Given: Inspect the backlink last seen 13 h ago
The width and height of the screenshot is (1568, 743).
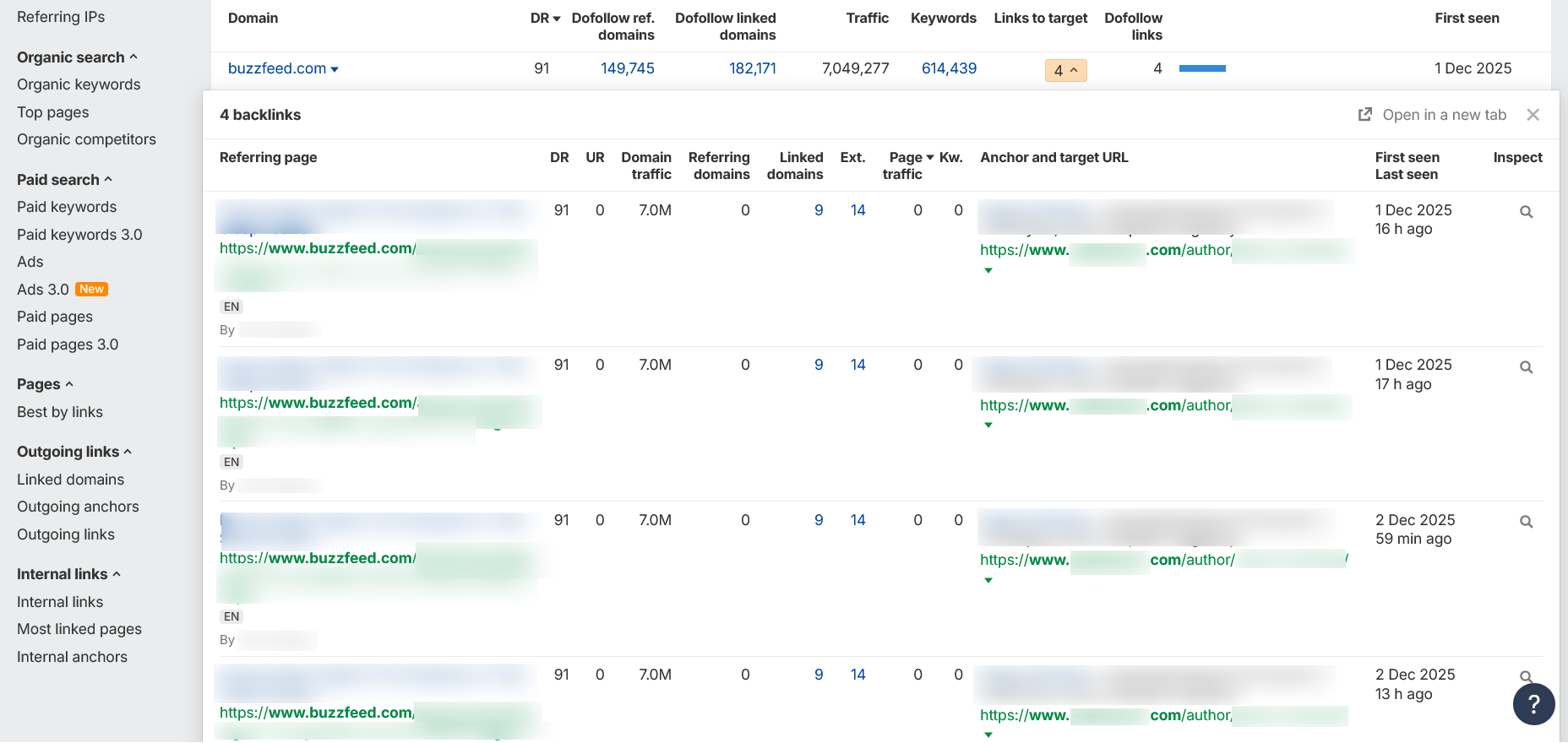Looking at the screenshot, I should (x=1526, y=676).
